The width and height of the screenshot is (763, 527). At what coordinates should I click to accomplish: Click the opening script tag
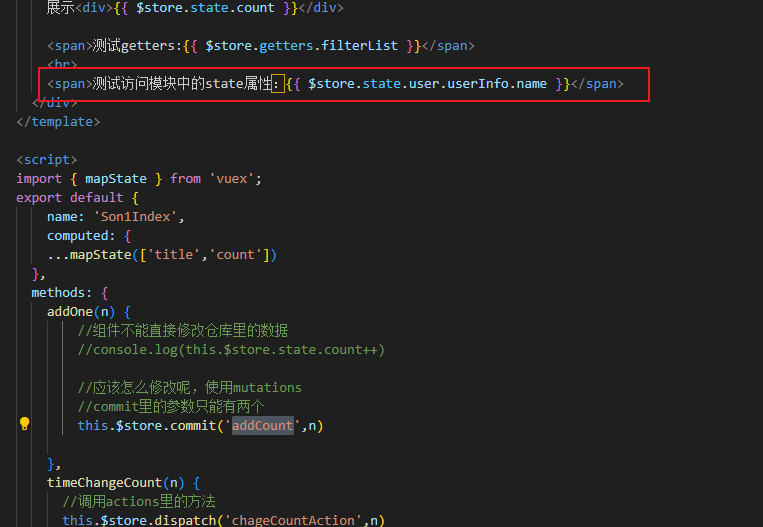pos(47,160)
